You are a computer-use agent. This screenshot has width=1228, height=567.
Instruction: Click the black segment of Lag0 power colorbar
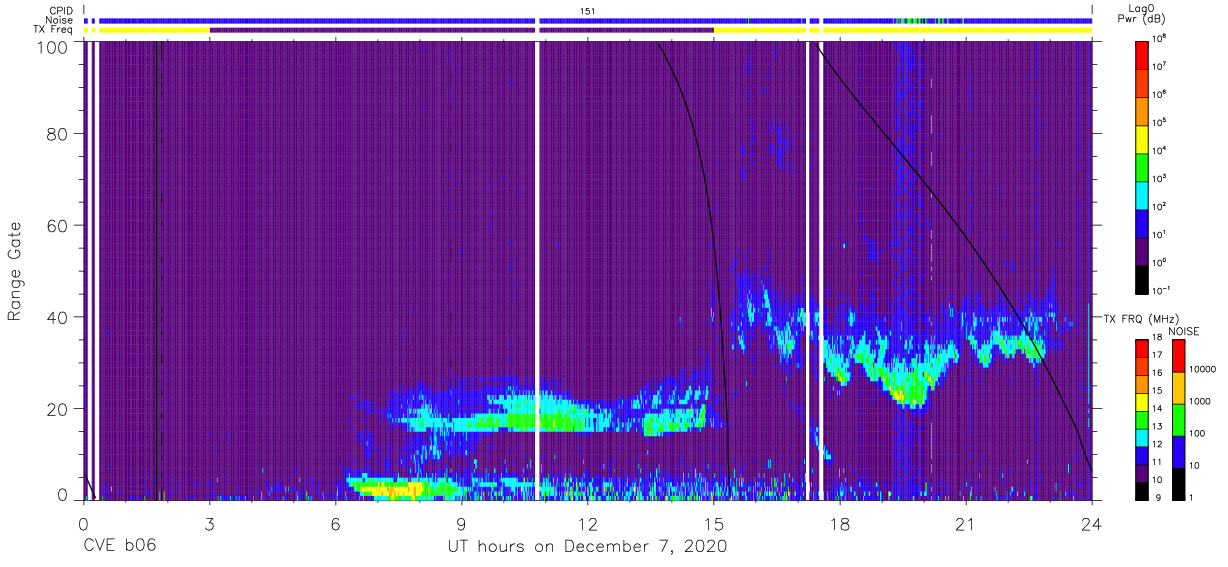coord(1143,278)
